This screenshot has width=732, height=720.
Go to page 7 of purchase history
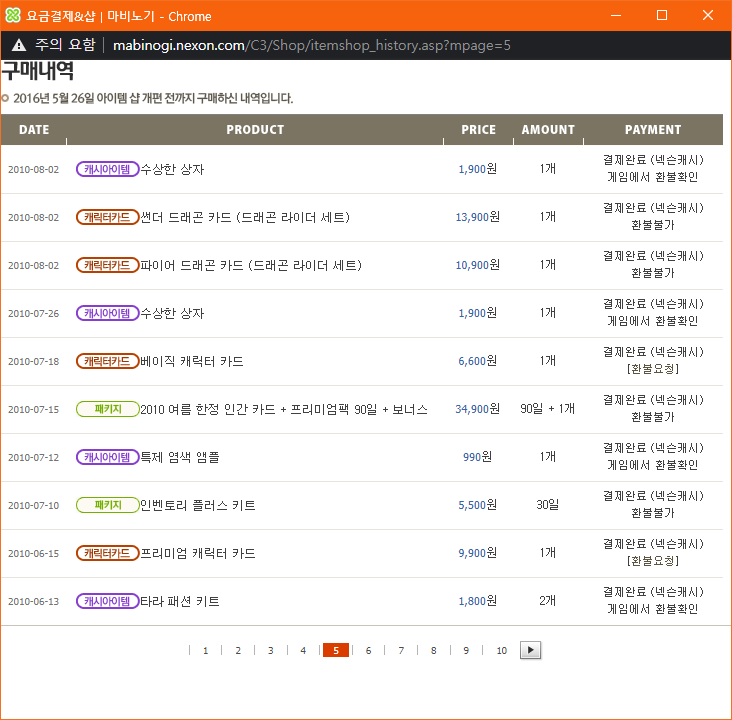(401, 650)
